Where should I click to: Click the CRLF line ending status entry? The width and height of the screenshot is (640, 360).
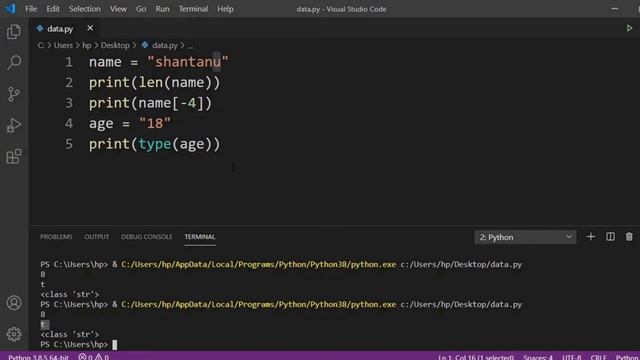pyautogui.click(x=598, y=357)
